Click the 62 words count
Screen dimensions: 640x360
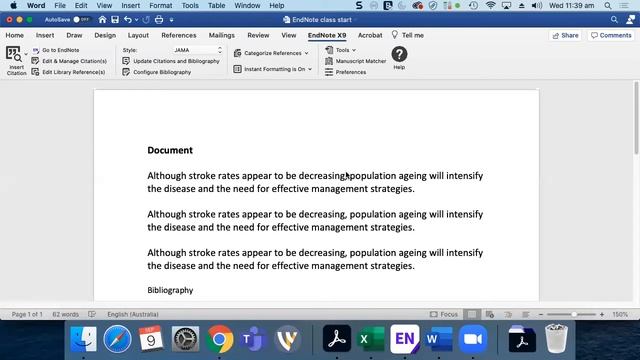(x=65, y=314)
